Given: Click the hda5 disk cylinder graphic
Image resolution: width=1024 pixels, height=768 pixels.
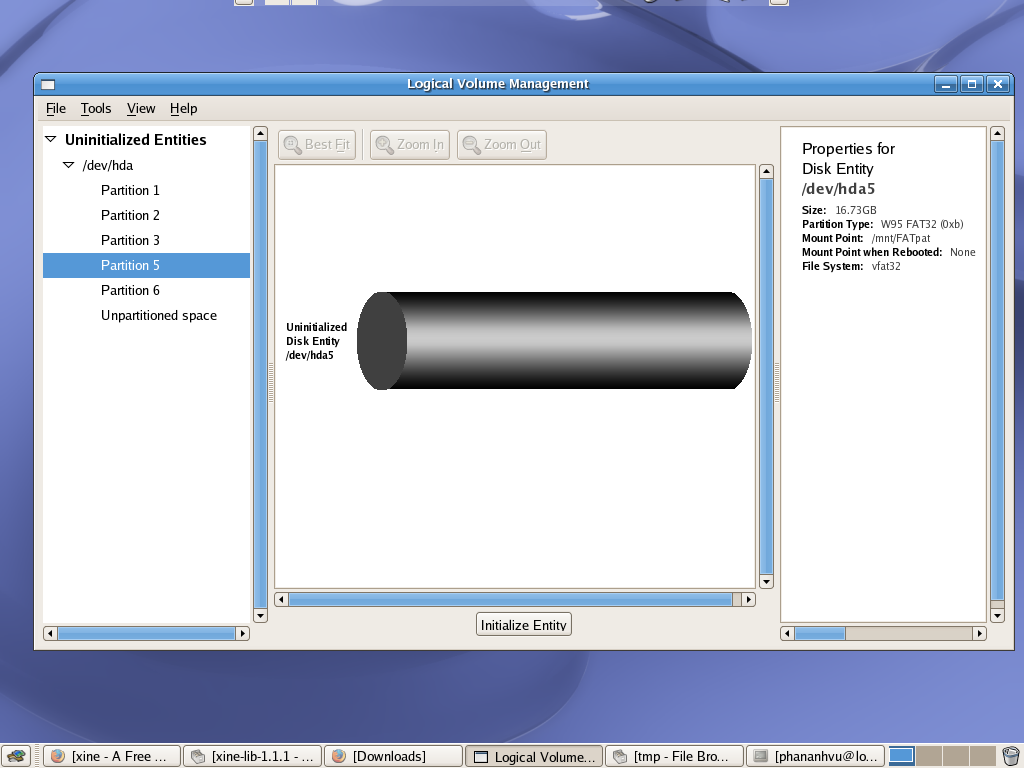Looking at the screenshot, I should [x=554, y=340].
